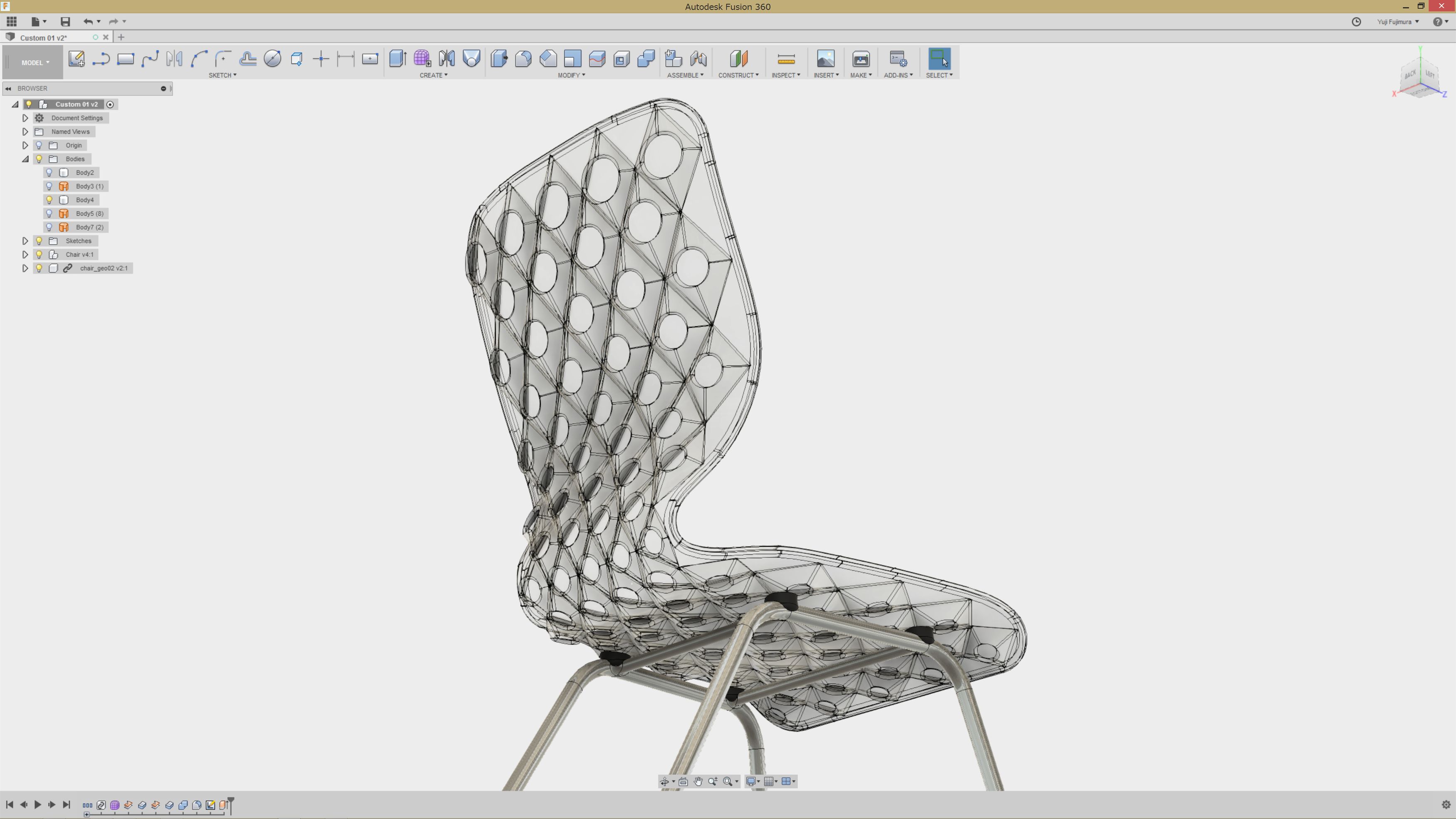Click the Create Form icon
1456x819 pixels.
(x=422, y=59)
